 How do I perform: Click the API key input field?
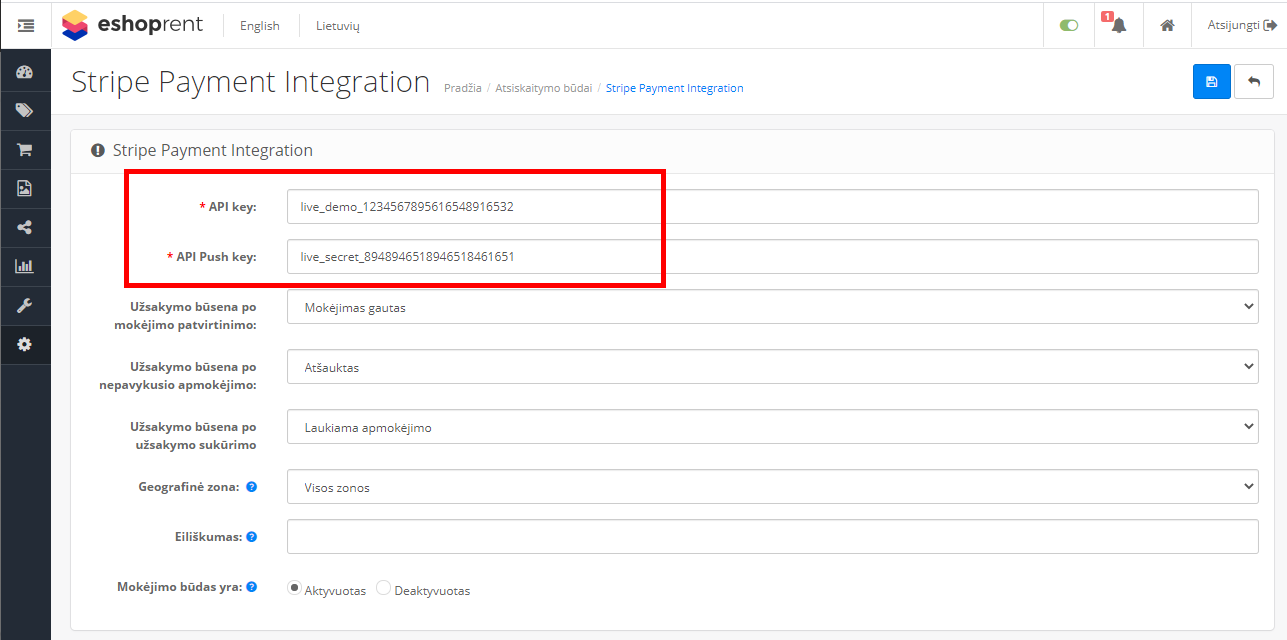click(772, 207)
